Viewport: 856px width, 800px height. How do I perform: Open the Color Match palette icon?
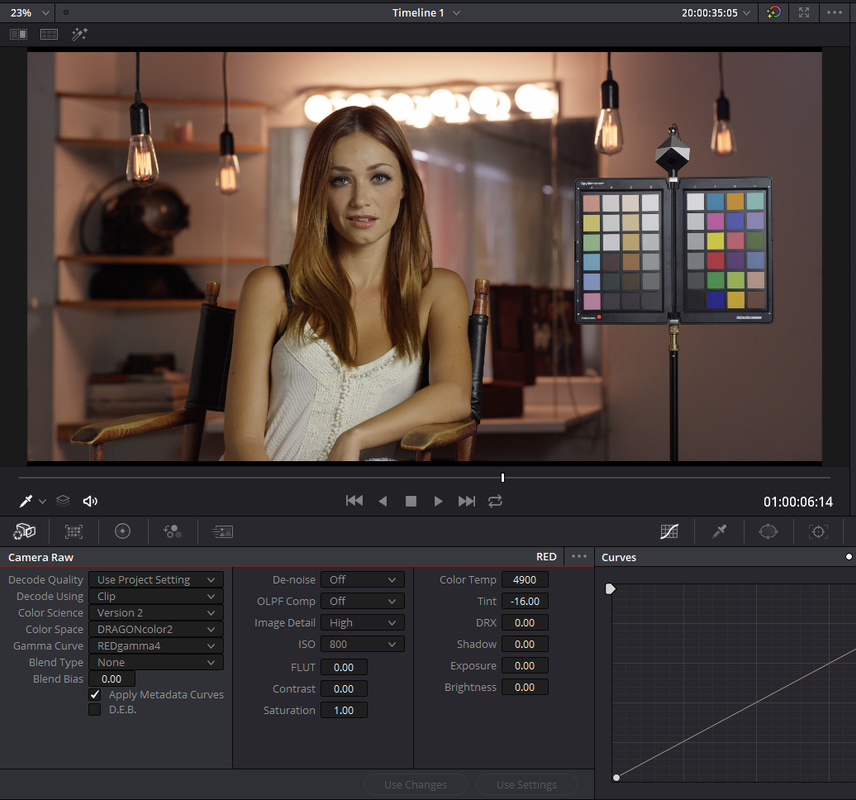click(74, 531)
